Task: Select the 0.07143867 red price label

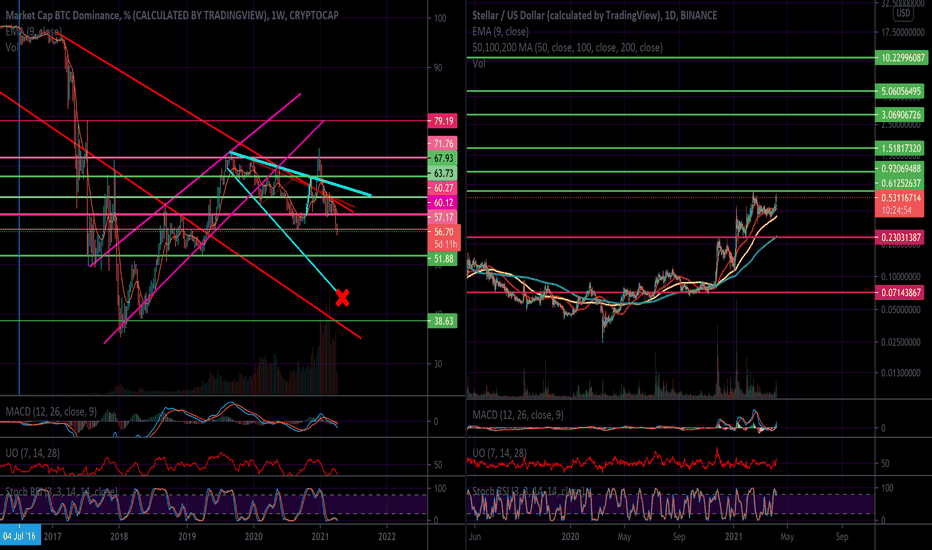Action: (x=901, y=293)
